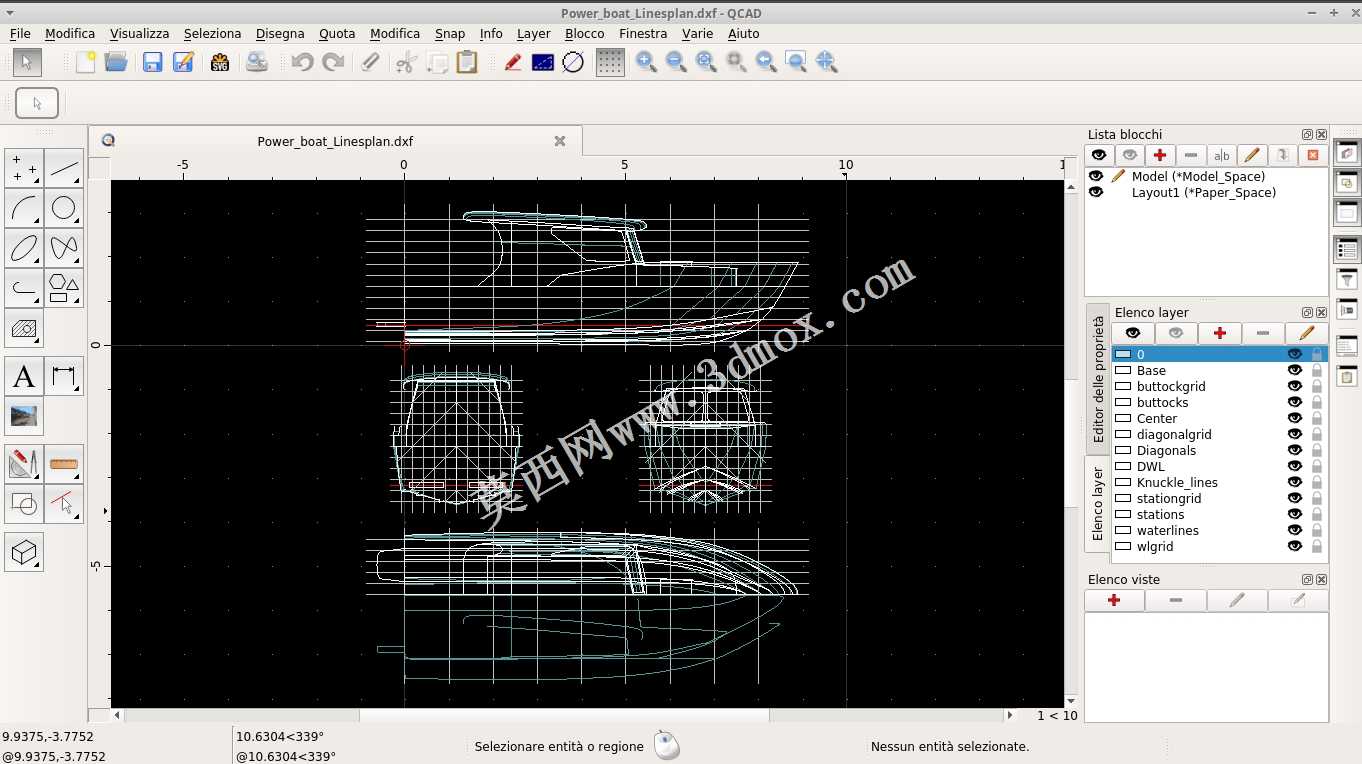Toggle lock on stations layer

pos(1317,514)
